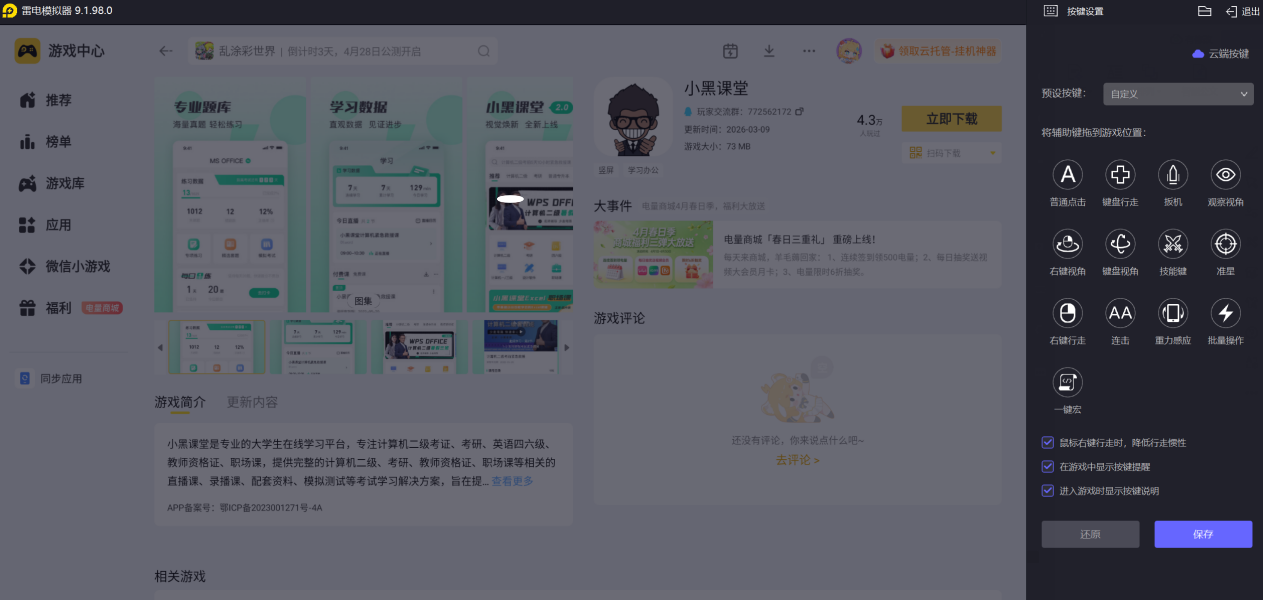This screenshot has height=600, width=1263.
Task: Select the 一键宏 macro icon
Action: 1068,382
